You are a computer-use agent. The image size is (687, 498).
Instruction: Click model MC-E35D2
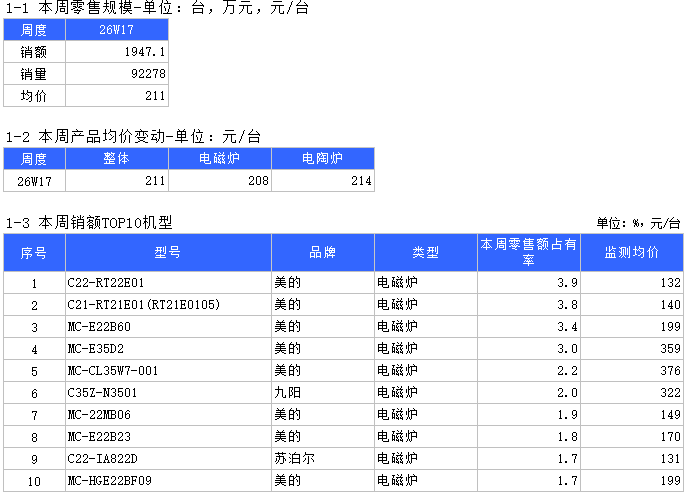pyautogui.click(x=96, y=349)
